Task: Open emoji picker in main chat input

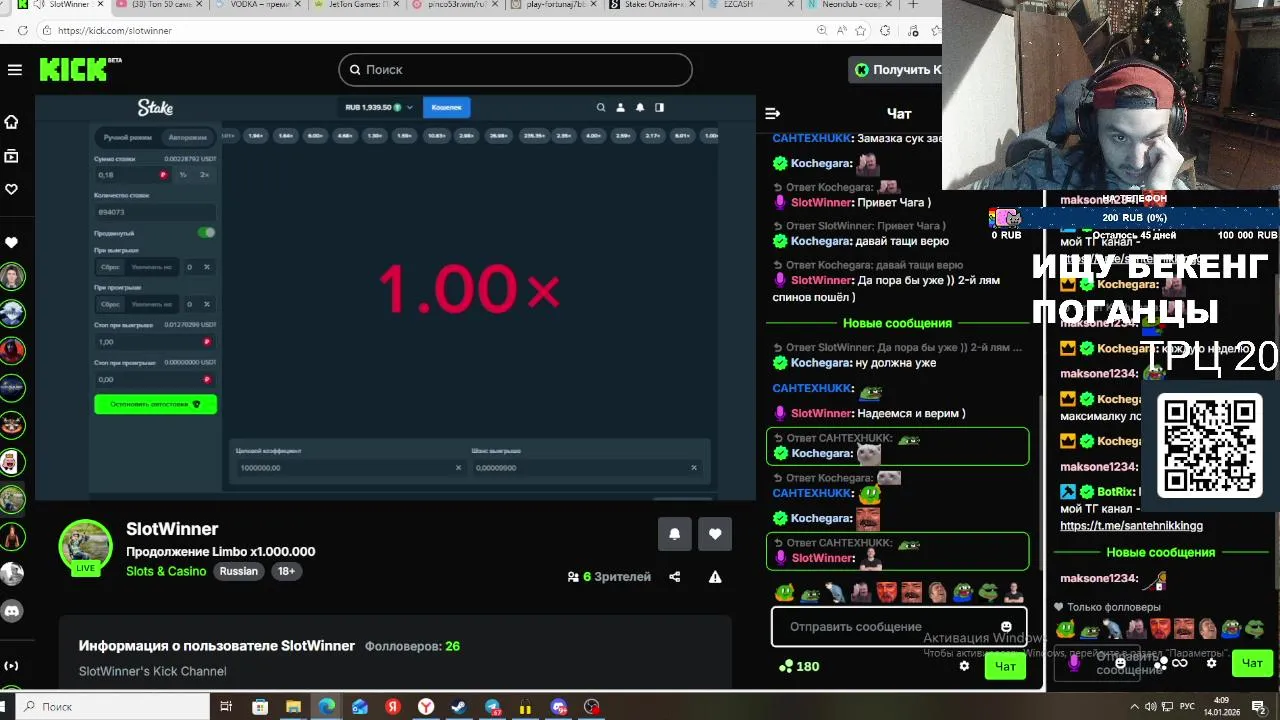Action: pyautogui.click(x=1006, y=627)
